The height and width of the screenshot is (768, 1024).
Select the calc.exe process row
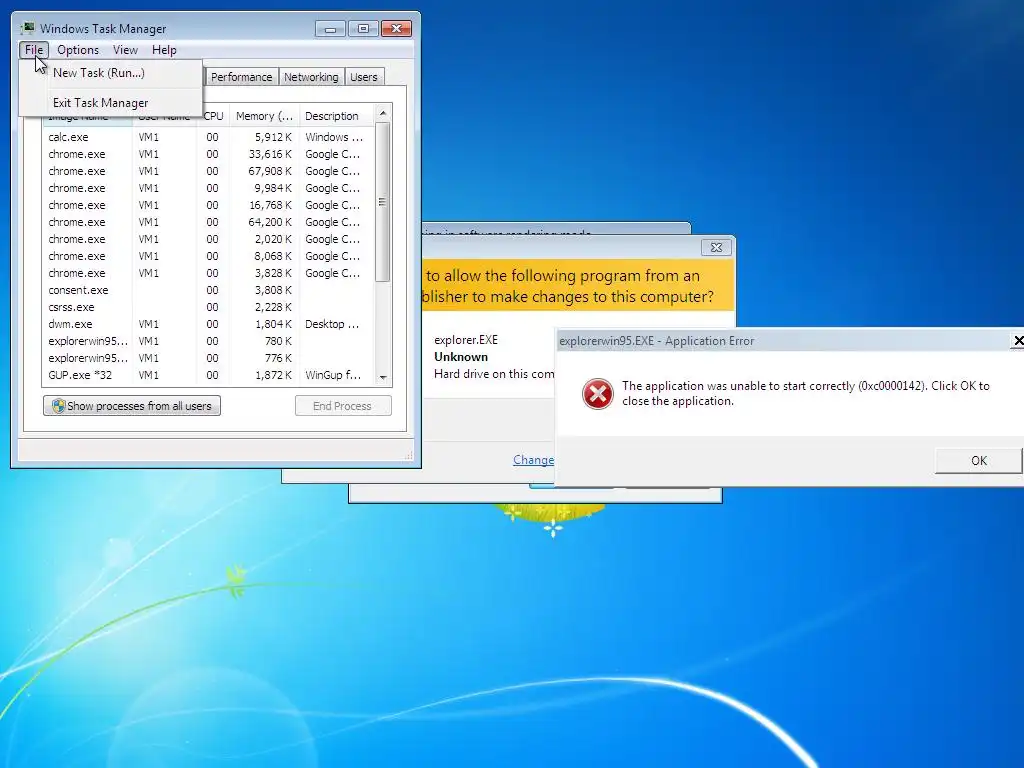pyautogui.click(x=209, y=137)
